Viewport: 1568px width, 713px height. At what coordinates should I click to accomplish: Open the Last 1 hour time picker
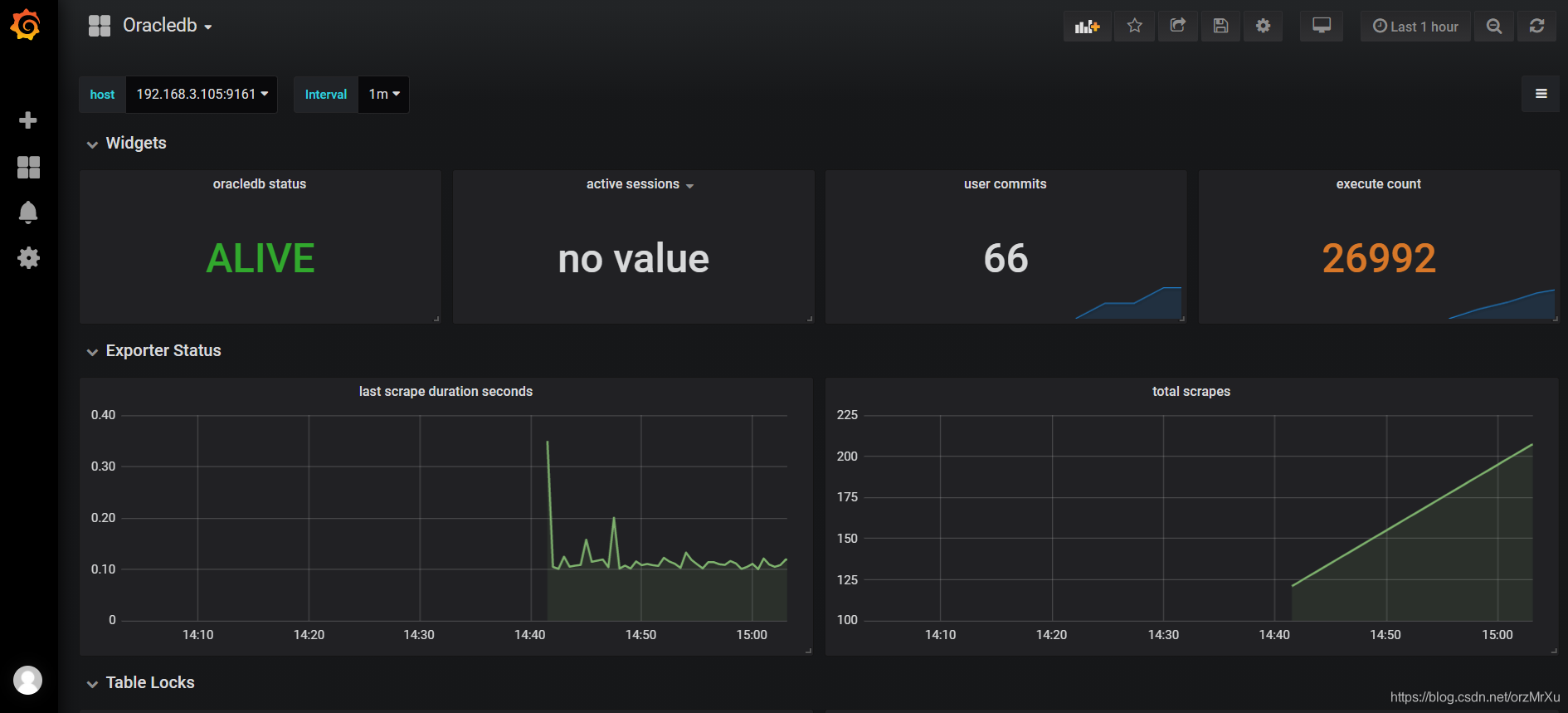[1415, 27]
